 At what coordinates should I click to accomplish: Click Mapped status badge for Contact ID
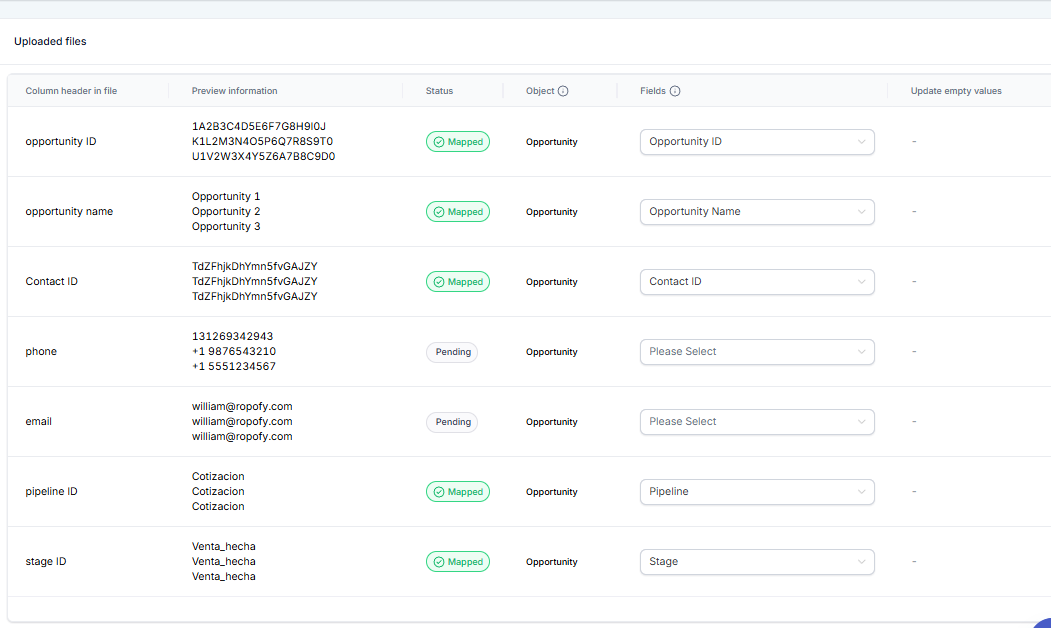coord(458,282)
